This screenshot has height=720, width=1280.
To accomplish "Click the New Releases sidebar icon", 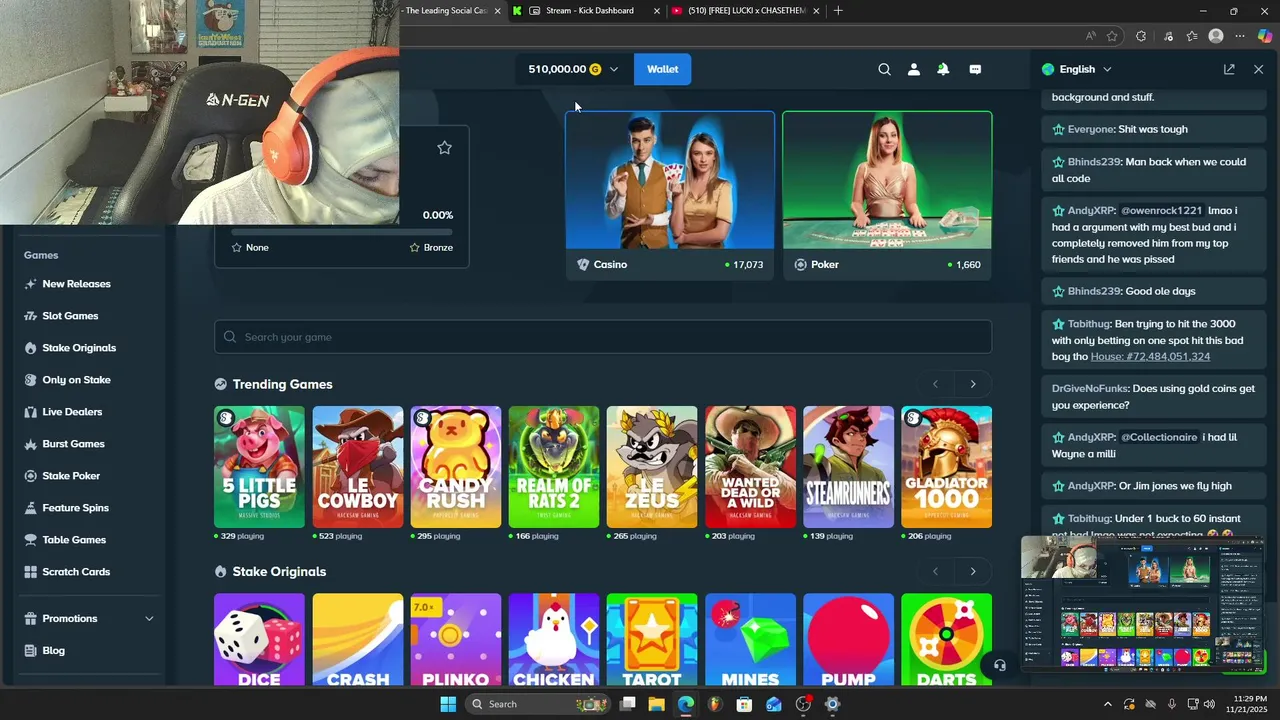I will pyautogui.click(x=32, y=284).
